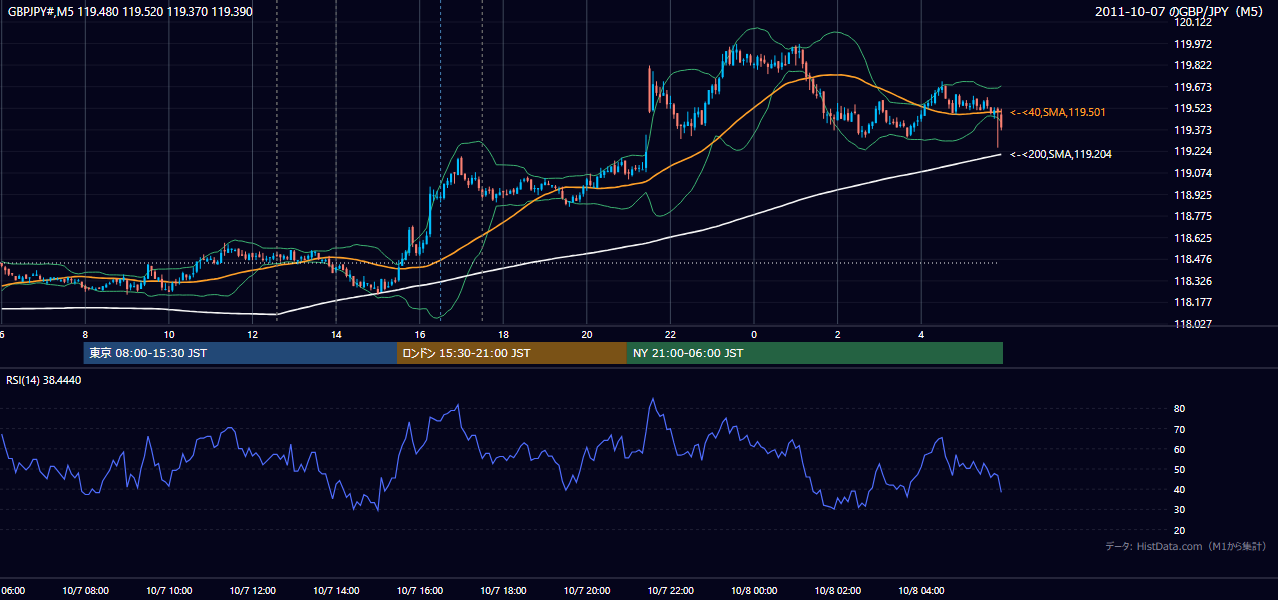Click the London 15:30-21:00 JST session bar
The height and width of the screenshot is (600, 1278).
click(x=512, y=353)
